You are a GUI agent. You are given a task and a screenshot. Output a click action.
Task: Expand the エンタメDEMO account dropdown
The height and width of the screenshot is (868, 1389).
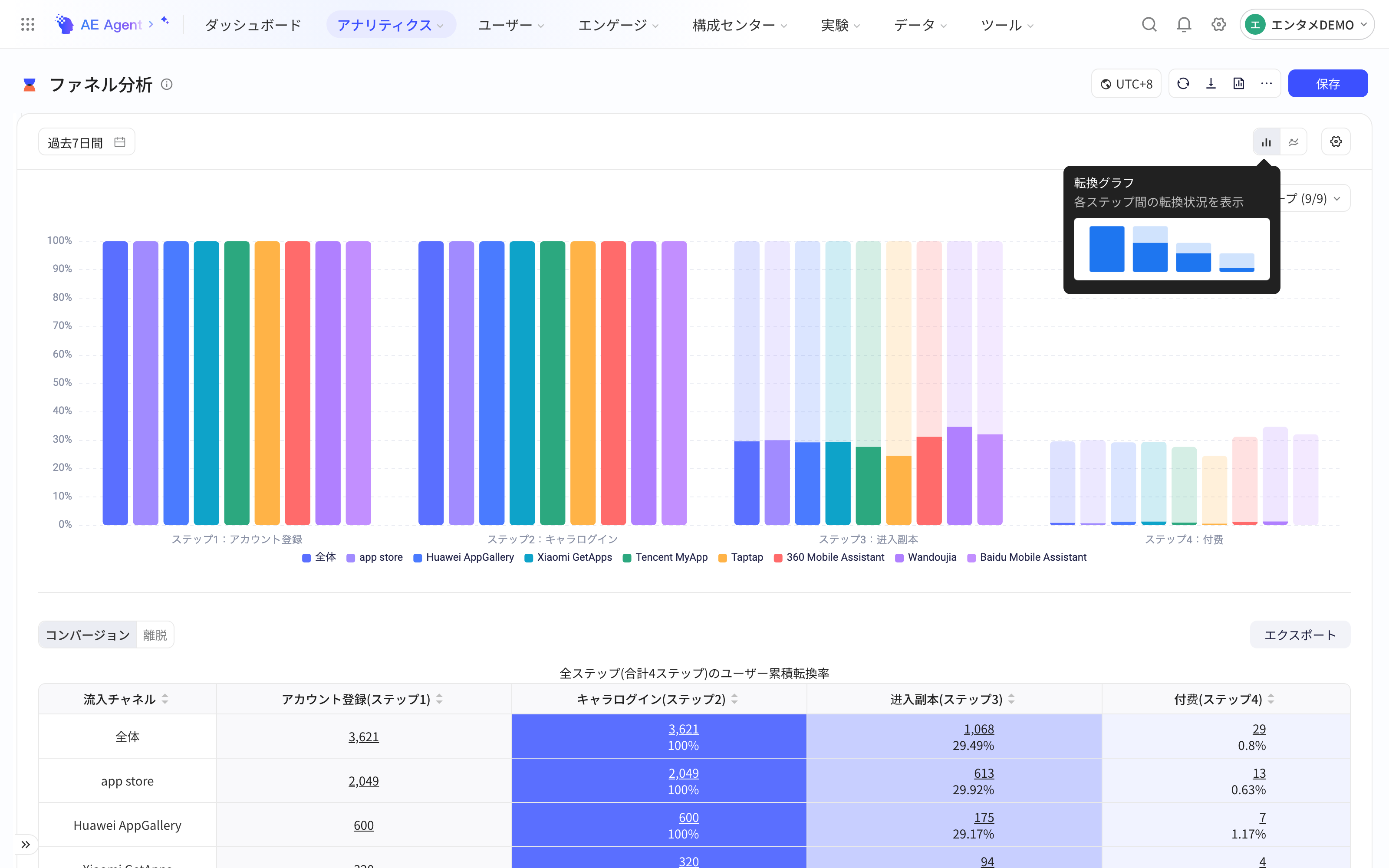pos(1307,25)
